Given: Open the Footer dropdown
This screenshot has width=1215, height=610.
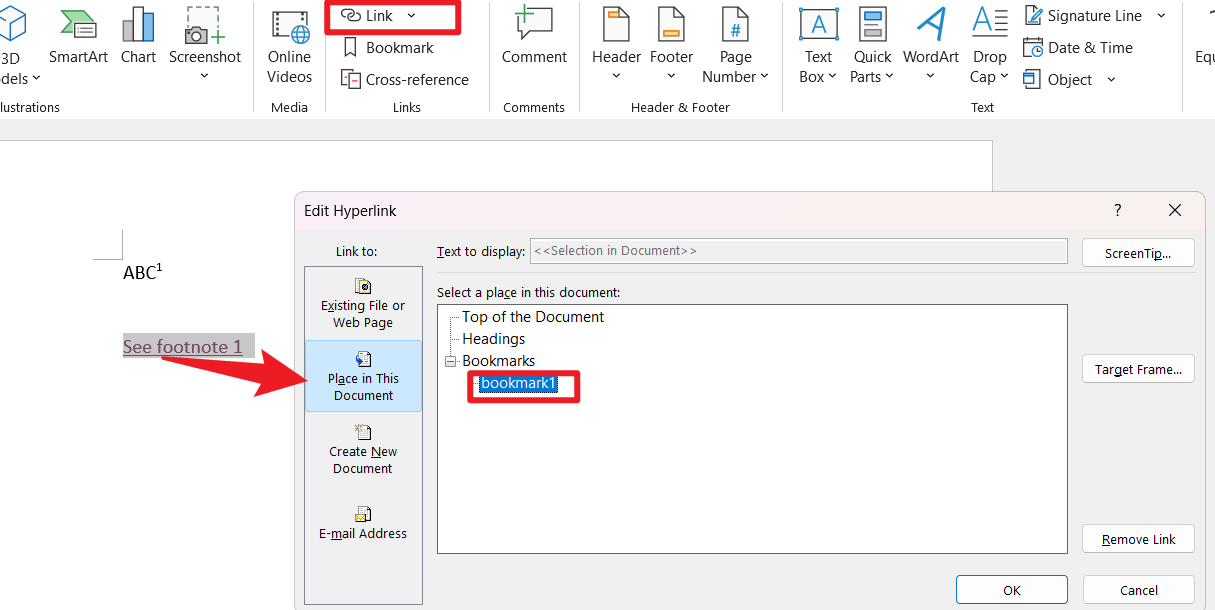Looking at the screenshot, I should click(x=671, y=46).
